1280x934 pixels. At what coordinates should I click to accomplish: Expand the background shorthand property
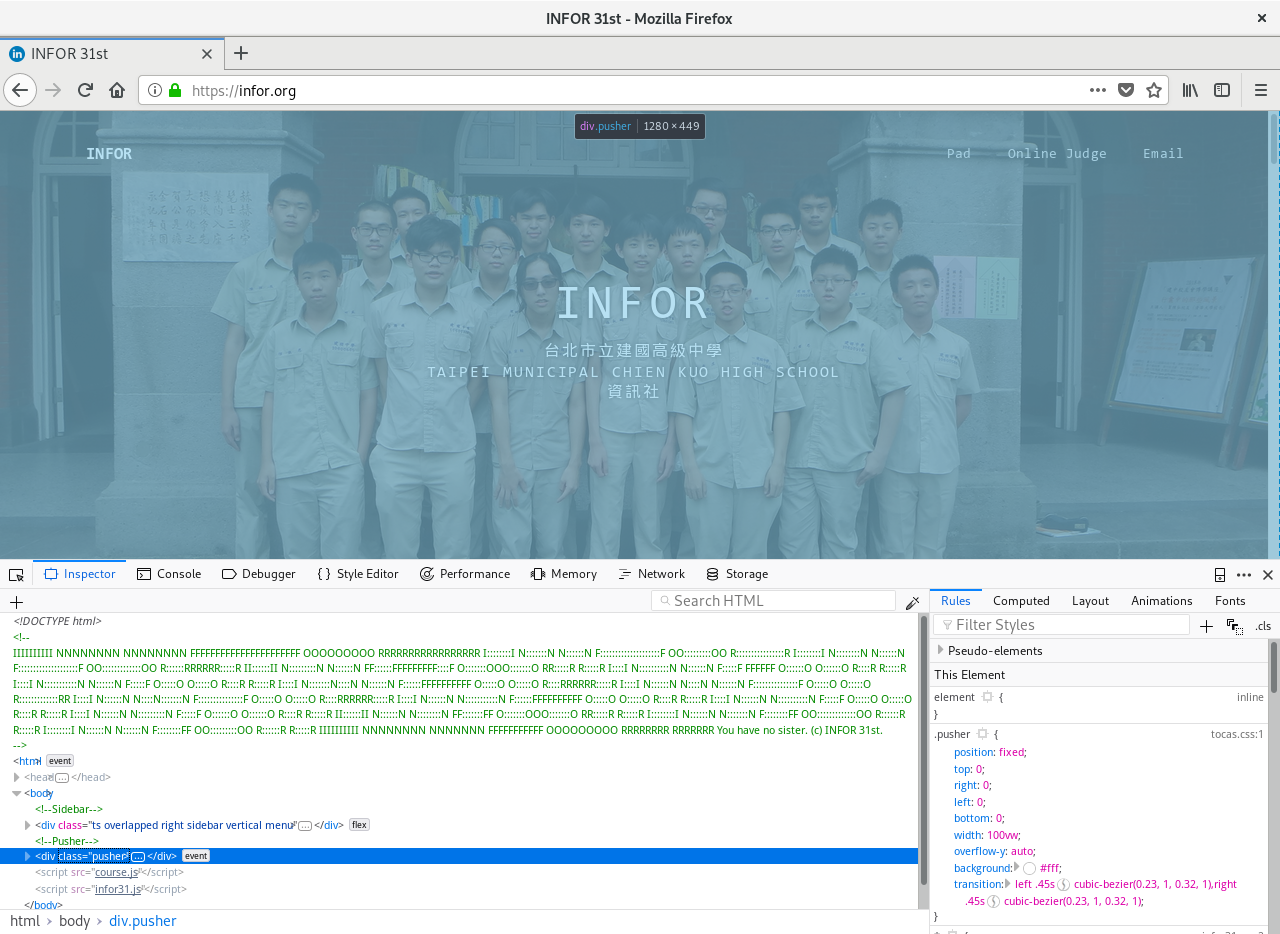coord(1018,868)
